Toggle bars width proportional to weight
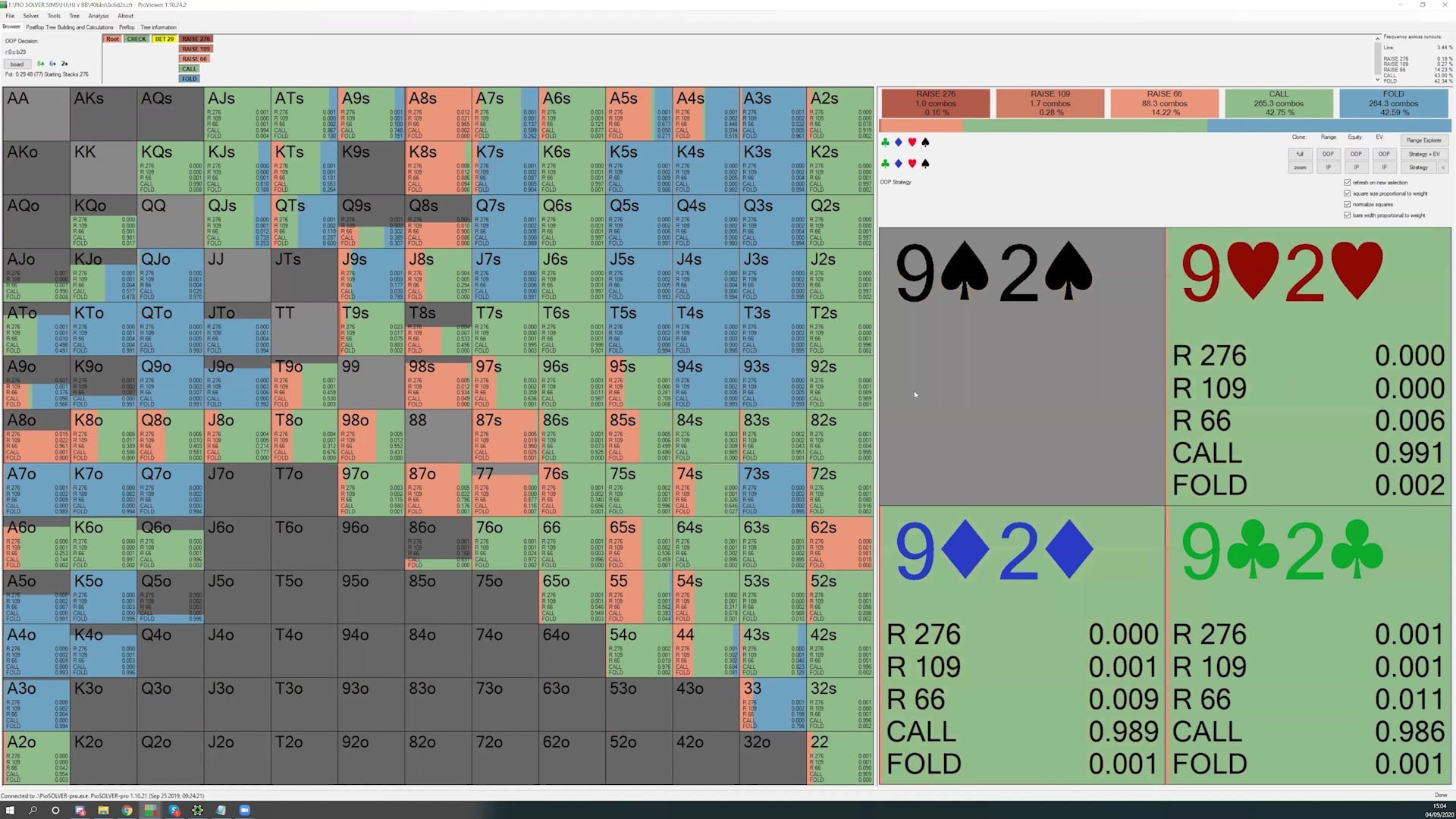1456x819 pixels. coord(1348,215)
